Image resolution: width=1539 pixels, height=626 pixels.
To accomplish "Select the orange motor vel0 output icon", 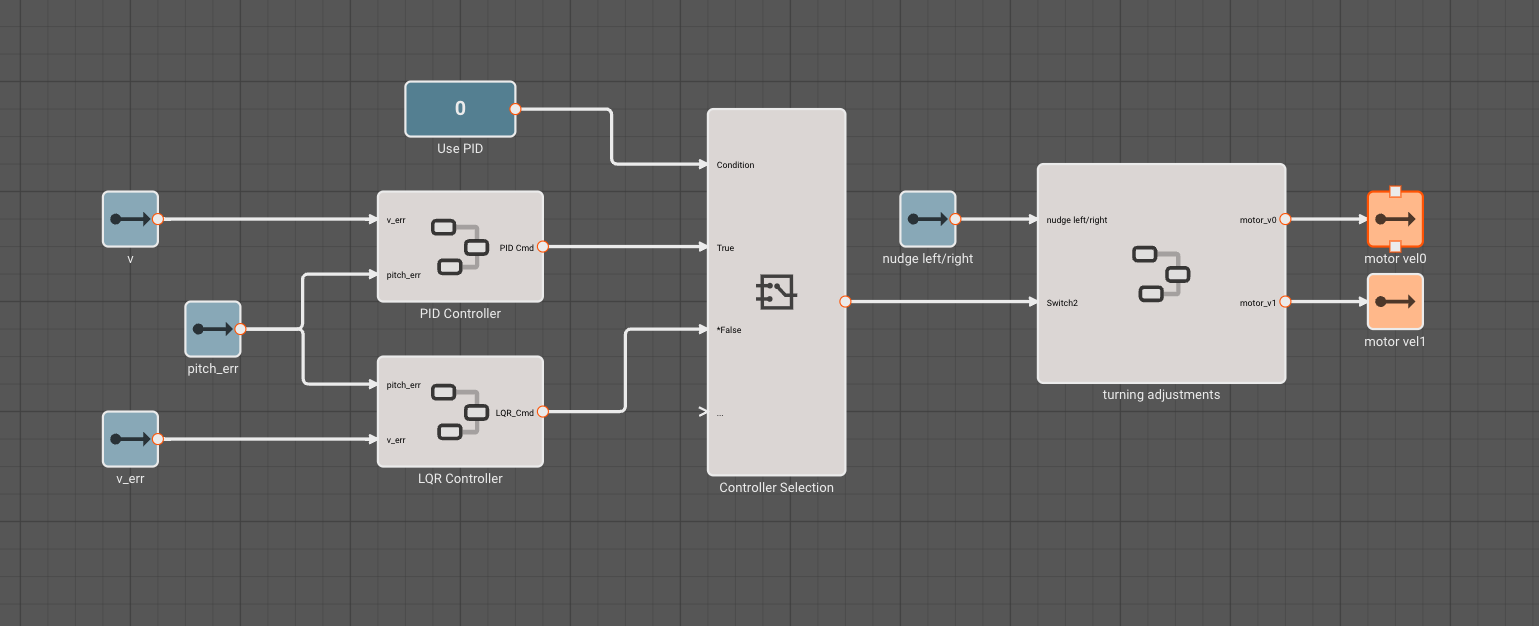I will [1394, 217].
